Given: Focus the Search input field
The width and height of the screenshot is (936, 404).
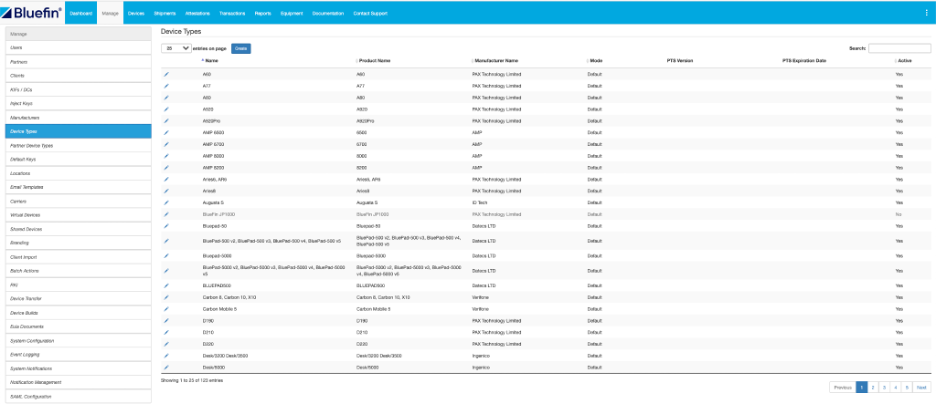Looking at the screenshot, I should tap(900, 48).
